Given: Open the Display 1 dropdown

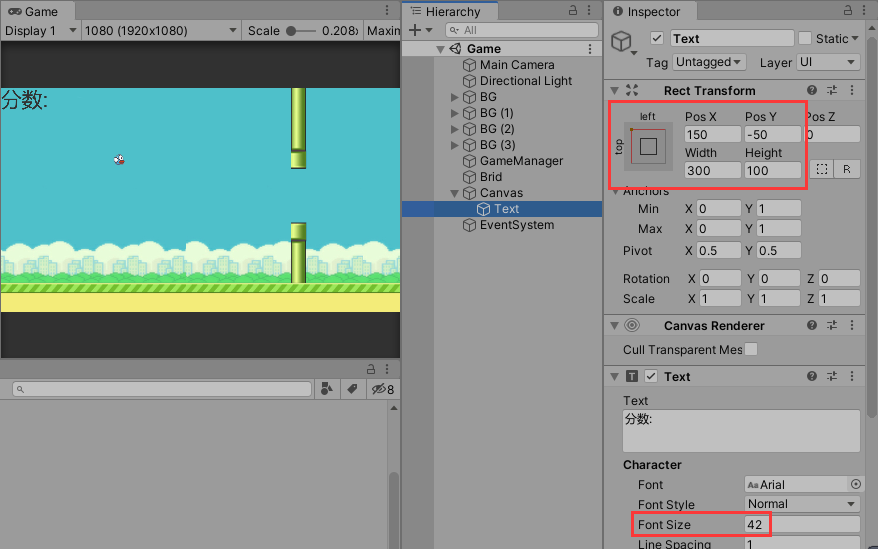Looking at the screenshot, I should [40, 31].
